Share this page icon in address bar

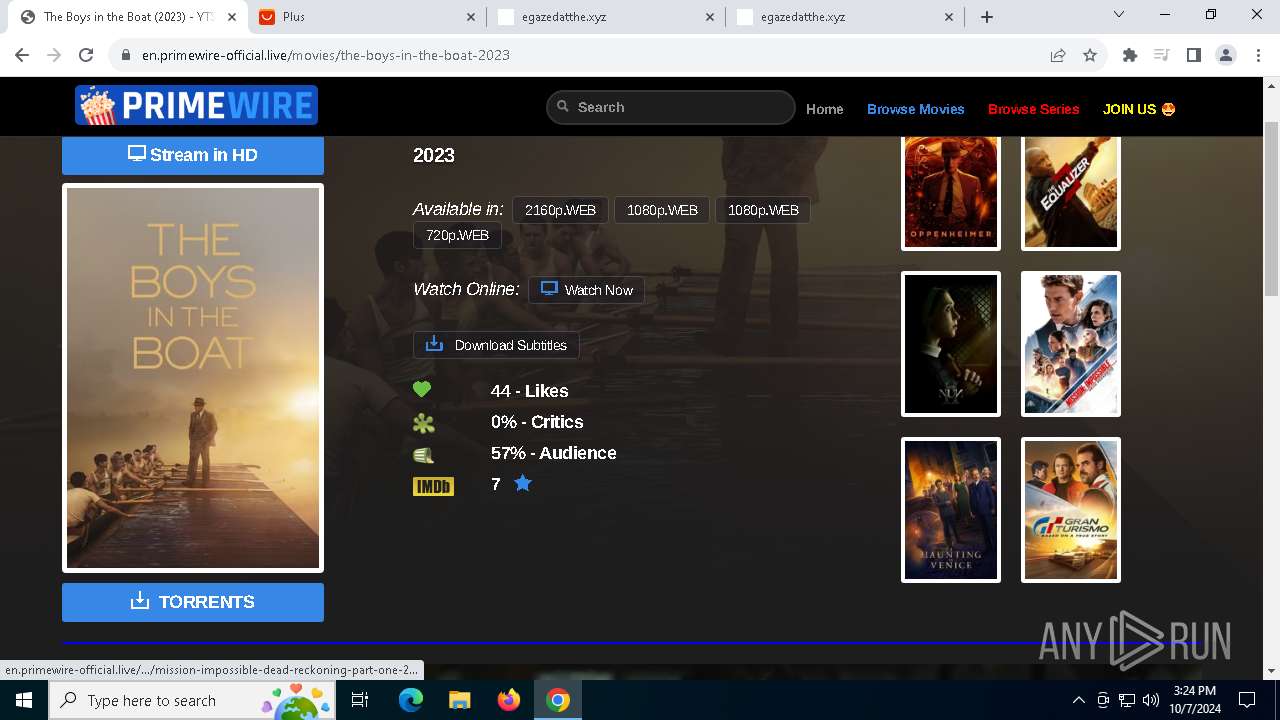(1058, 55)
